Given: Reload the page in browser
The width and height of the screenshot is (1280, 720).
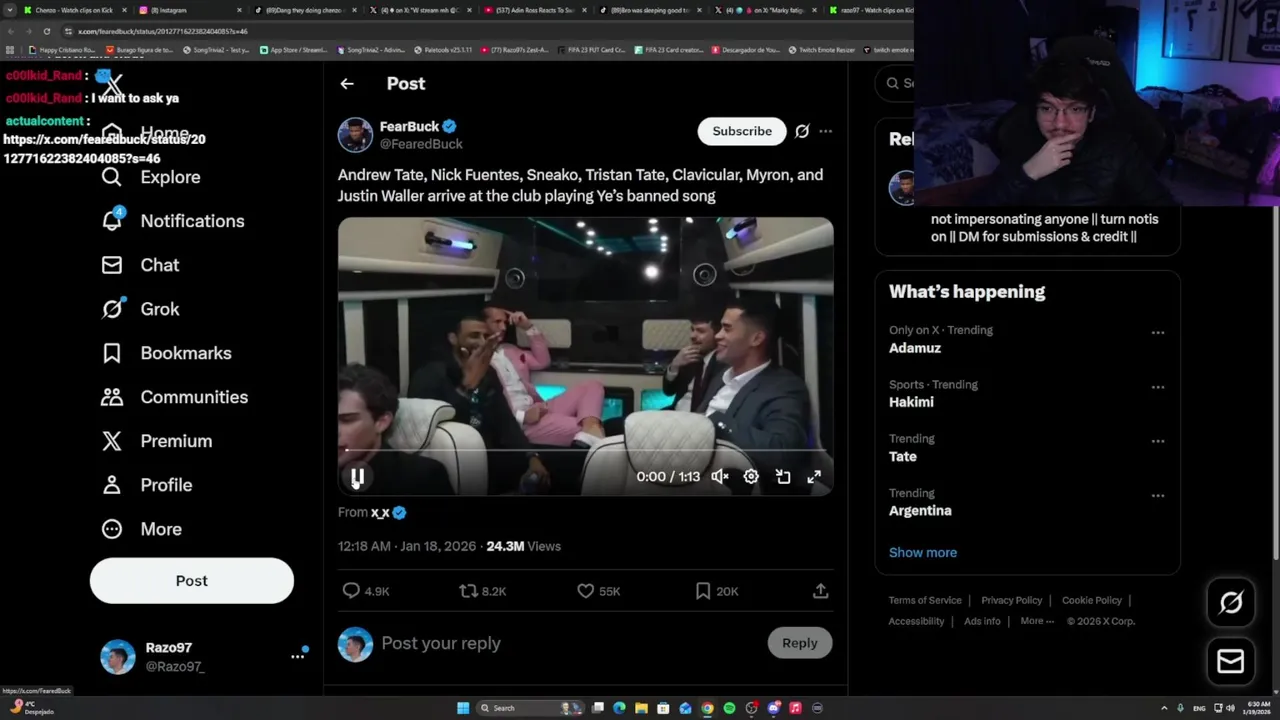Looking at the screenshot, I should point(46,31).
